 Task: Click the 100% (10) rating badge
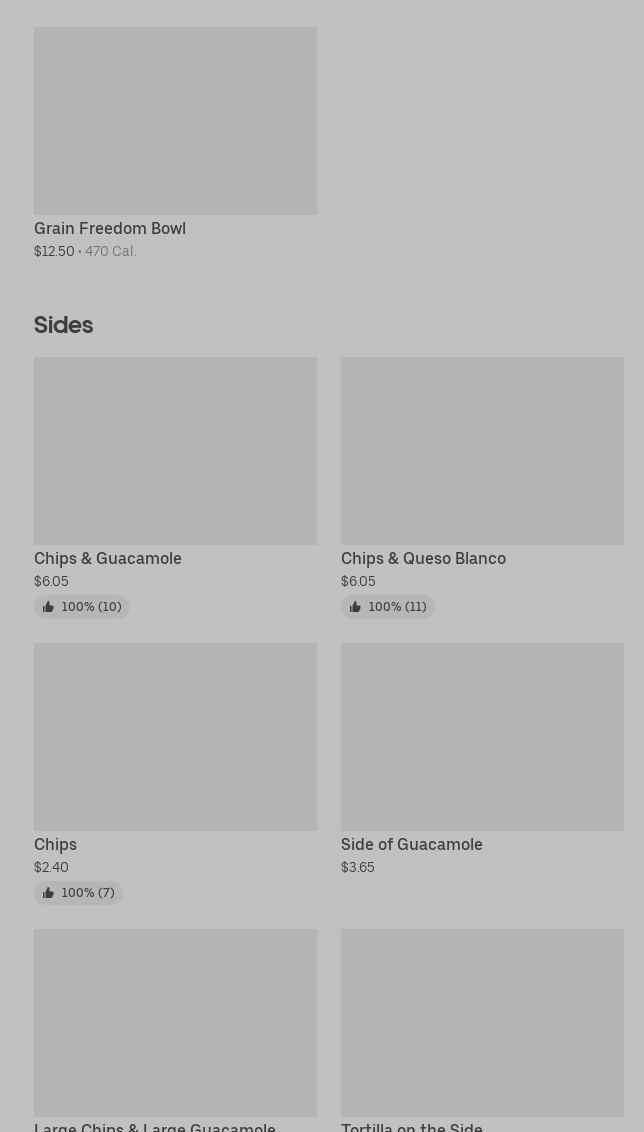(x=82, y=607)
